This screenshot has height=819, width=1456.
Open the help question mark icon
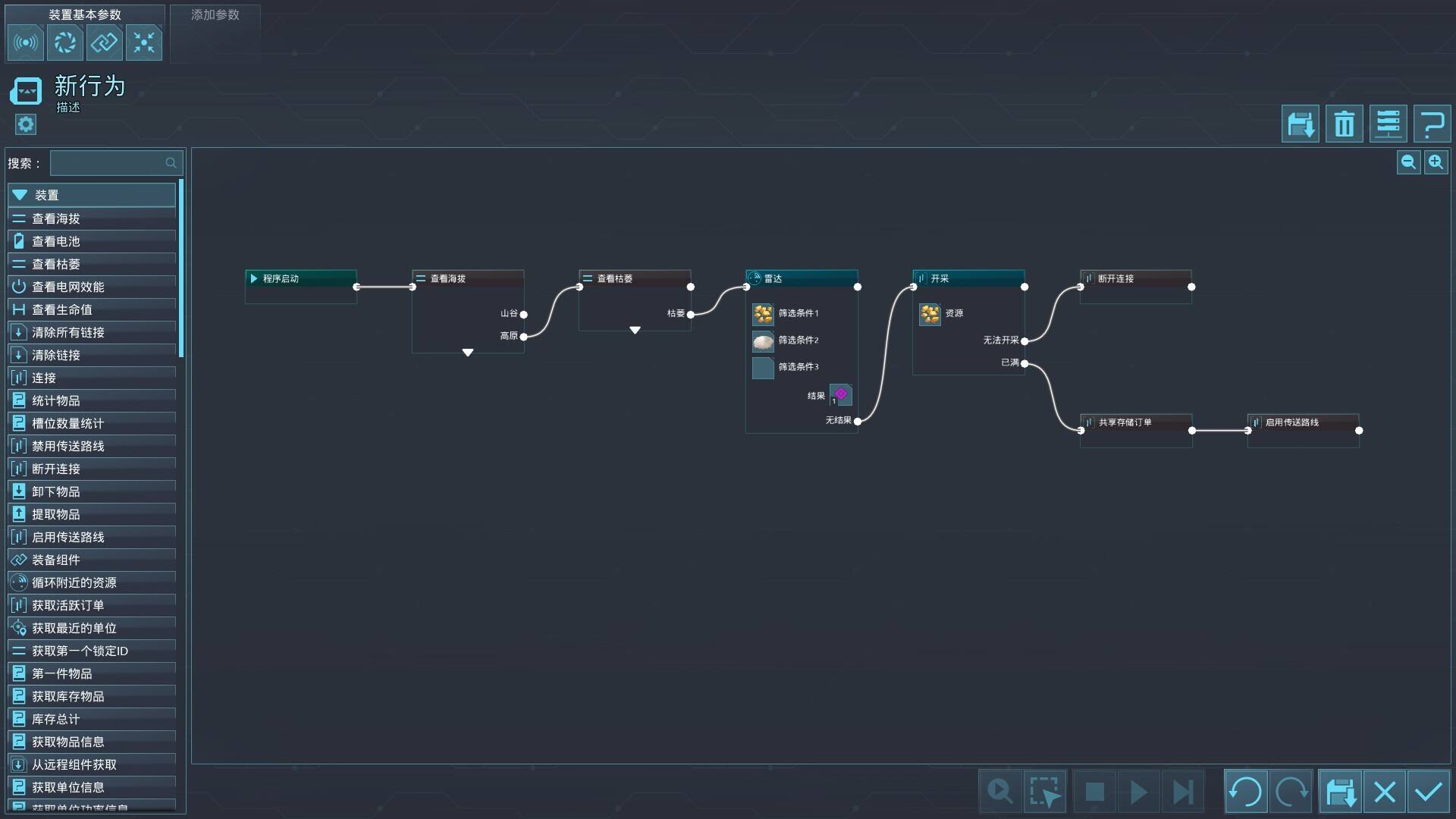tap(1432, 124)
